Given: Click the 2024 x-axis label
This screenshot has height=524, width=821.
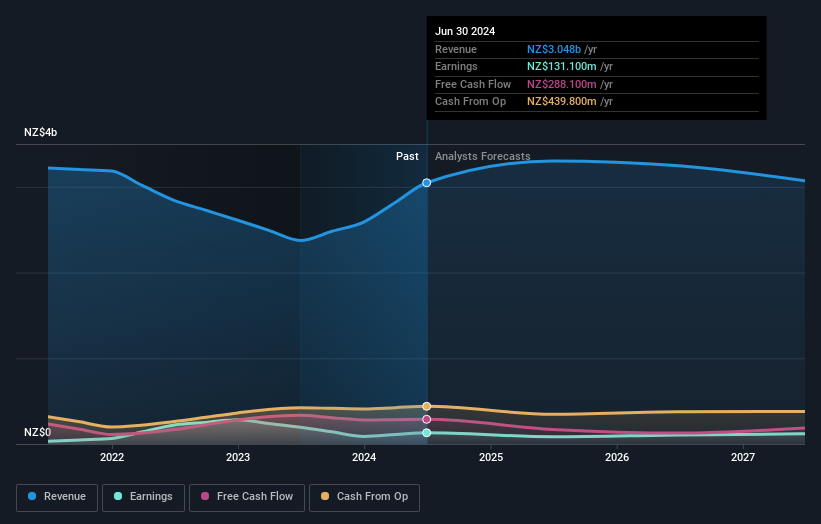Looking at the screenshot, I should [x=364, y=457].
